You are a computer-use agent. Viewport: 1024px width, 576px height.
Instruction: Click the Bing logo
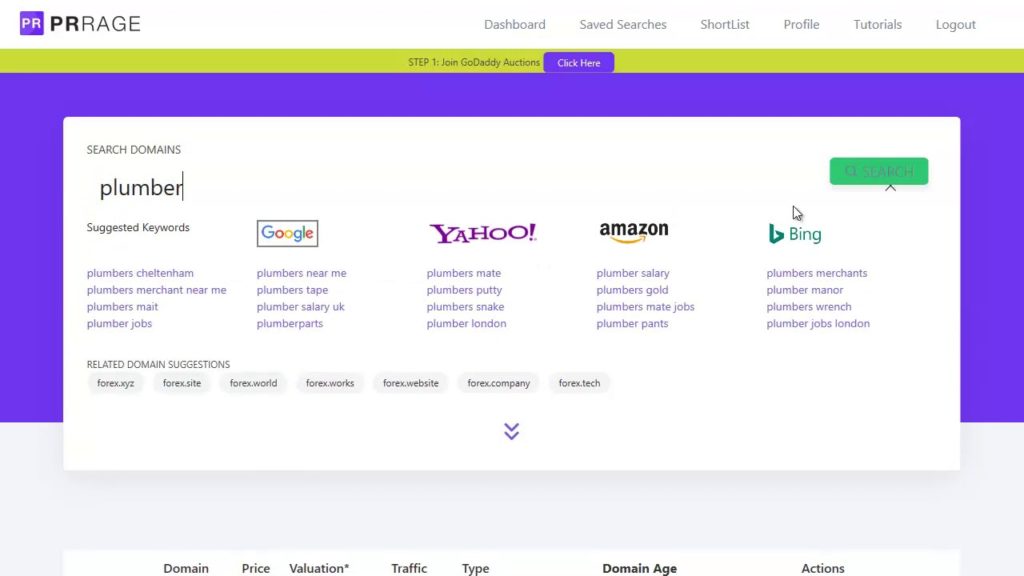[x=795, y=234]
